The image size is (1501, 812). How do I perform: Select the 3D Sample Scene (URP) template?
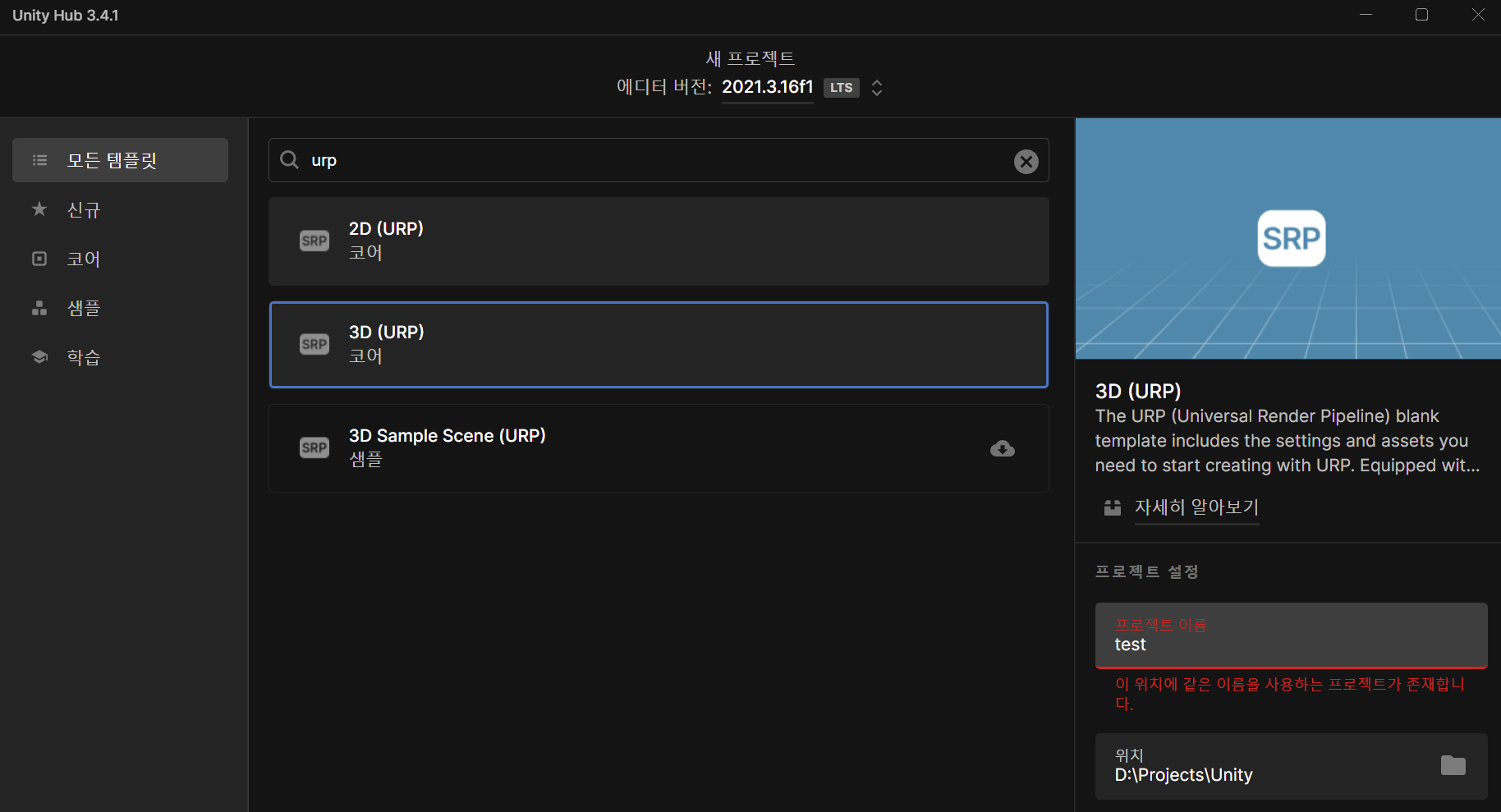tap(659, 448)
